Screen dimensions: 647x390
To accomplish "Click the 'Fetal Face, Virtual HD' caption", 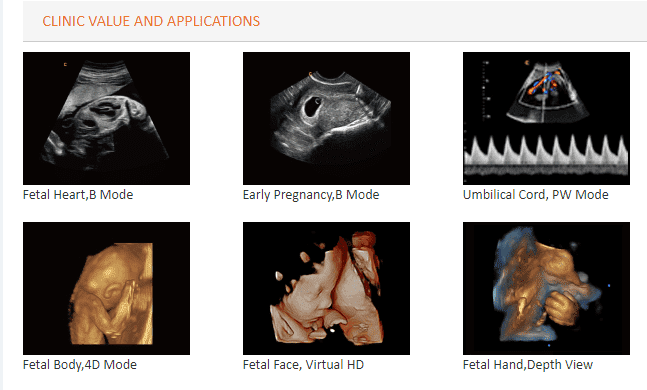I will [x=303, y=365].
